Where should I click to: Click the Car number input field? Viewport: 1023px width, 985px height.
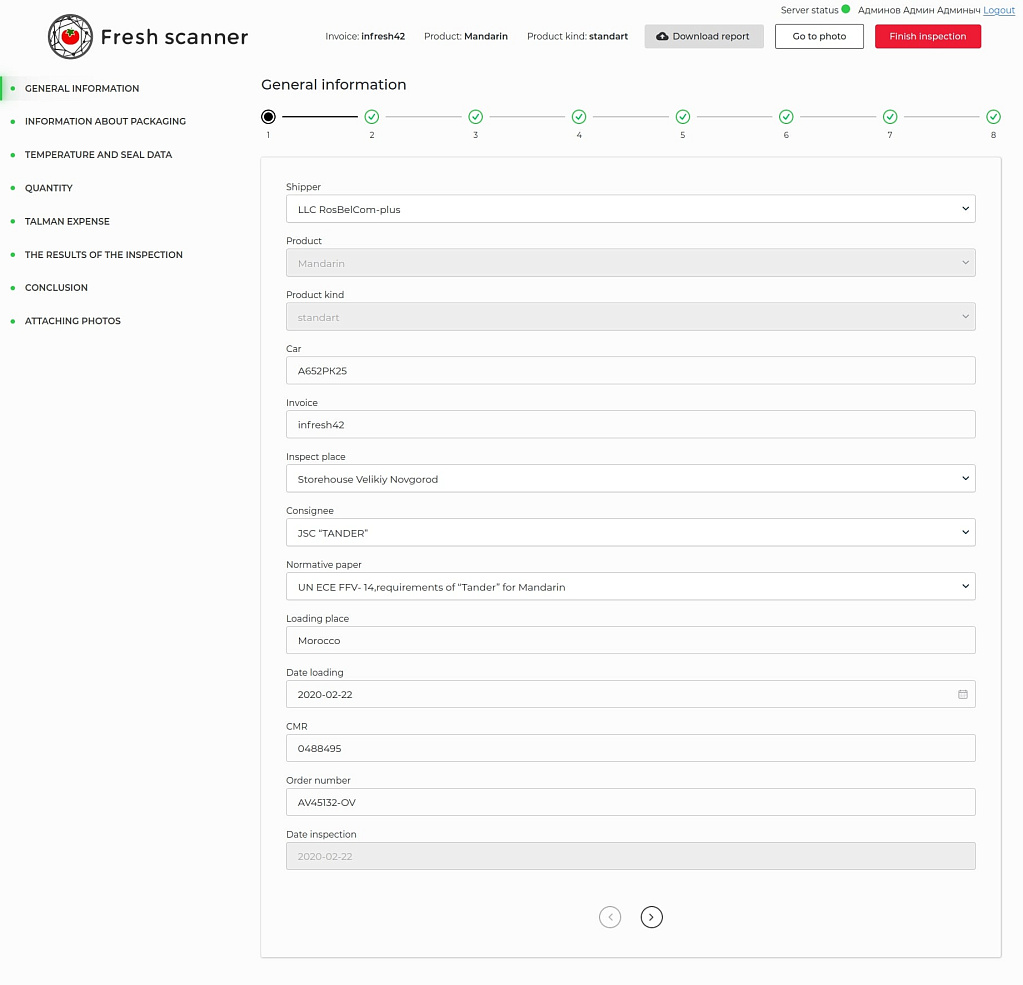click(x=630, y=371)
